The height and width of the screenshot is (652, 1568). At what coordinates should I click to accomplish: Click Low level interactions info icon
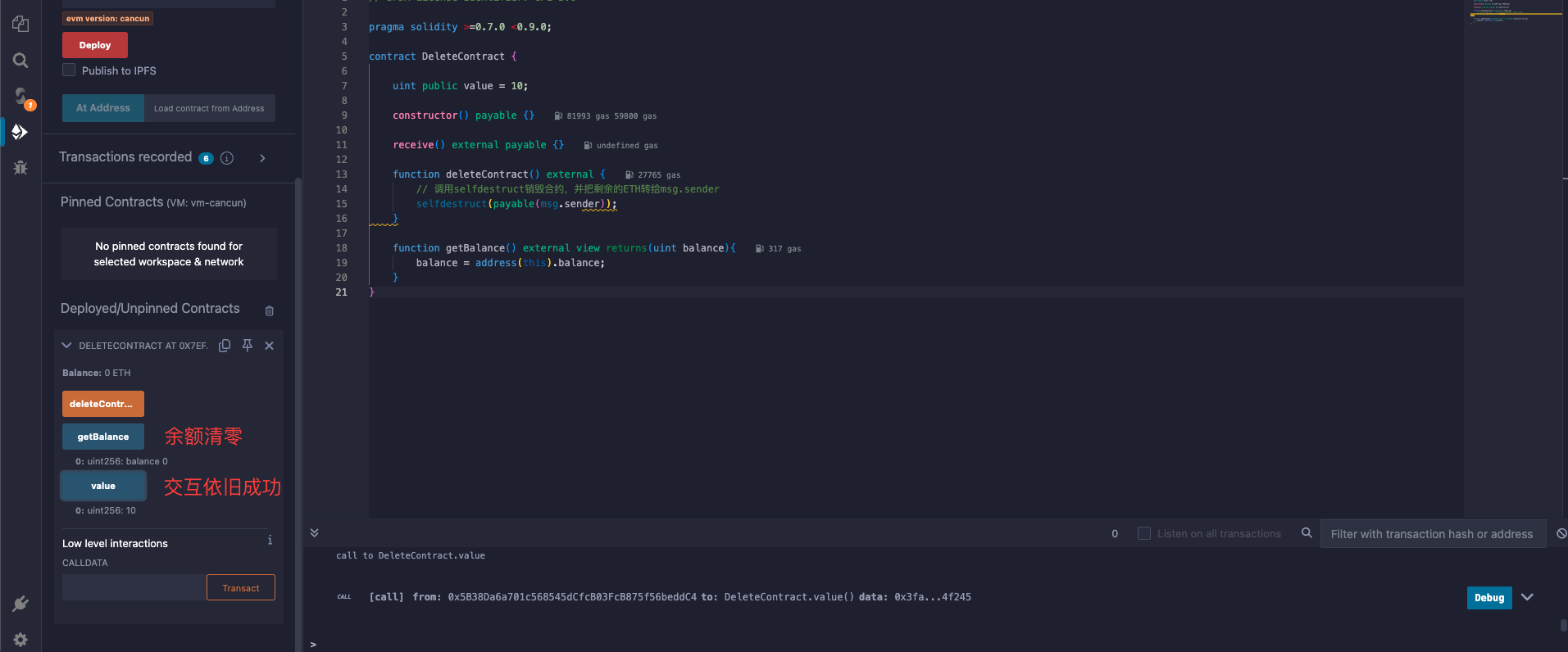pos(270,540)
